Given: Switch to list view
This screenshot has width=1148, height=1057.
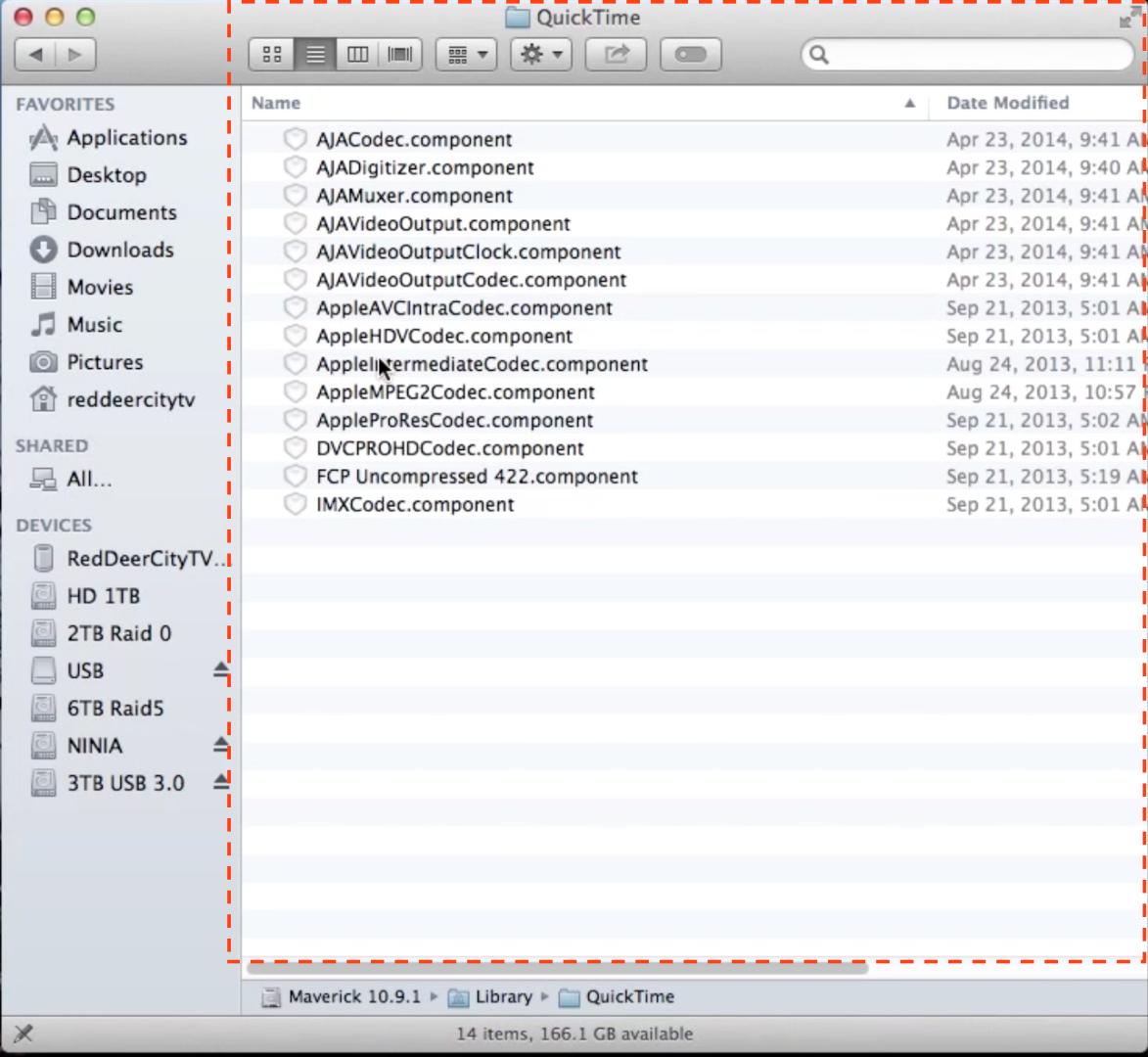Looking at the screenshot, I should coord(315,54).
